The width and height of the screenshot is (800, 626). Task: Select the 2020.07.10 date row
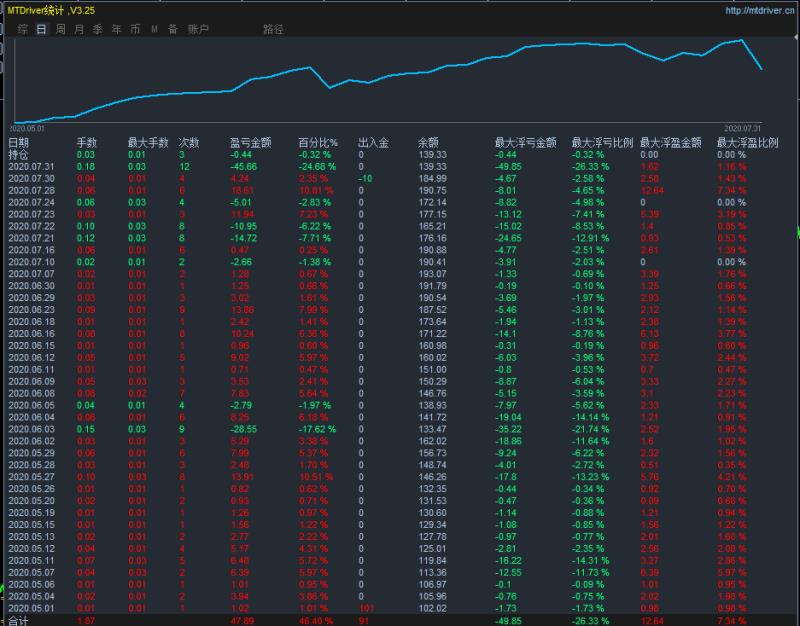[31, 262]
